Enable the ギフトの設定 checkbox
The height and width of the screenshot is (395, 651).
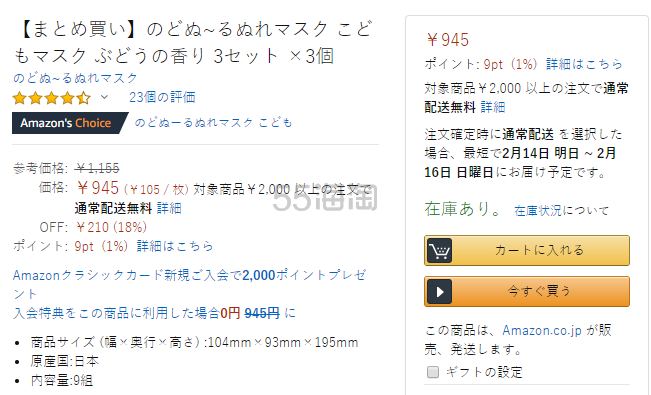point(433,372)
